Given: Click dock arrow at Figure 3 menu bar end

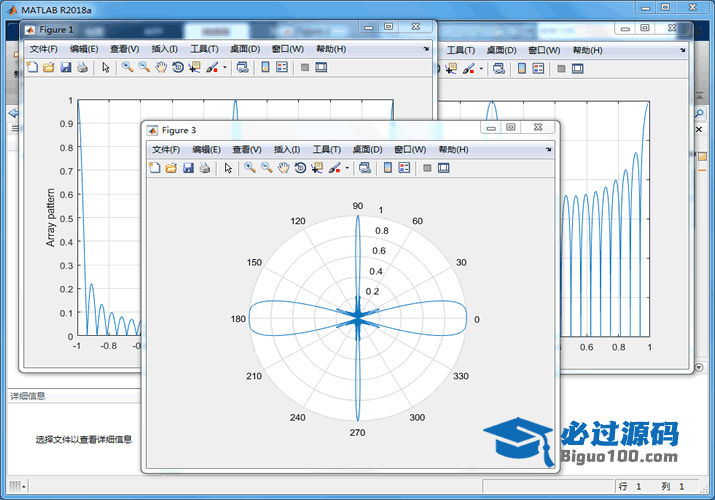Looking at the screenshot, I should click(548, 149).
